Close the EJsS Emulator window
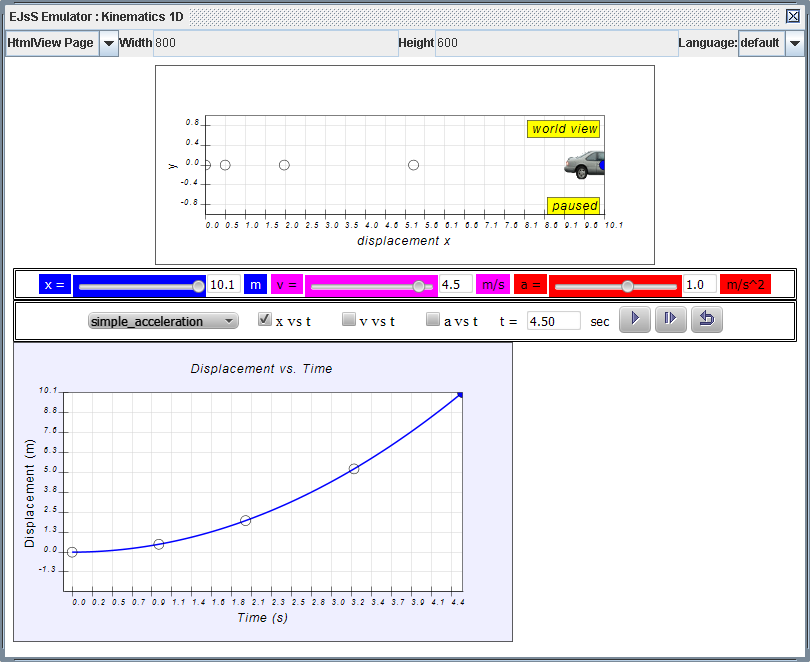Image resolution: width=810 pixels, height=662 pixels. click(793, 16)
